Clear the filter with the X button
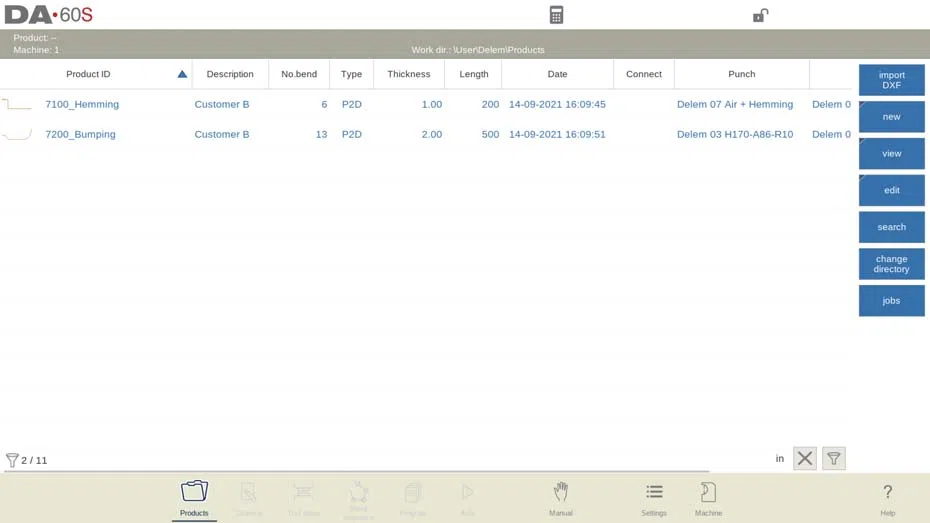Image resolution: width=930 pixels, height=523 pixels. (805, 458)
